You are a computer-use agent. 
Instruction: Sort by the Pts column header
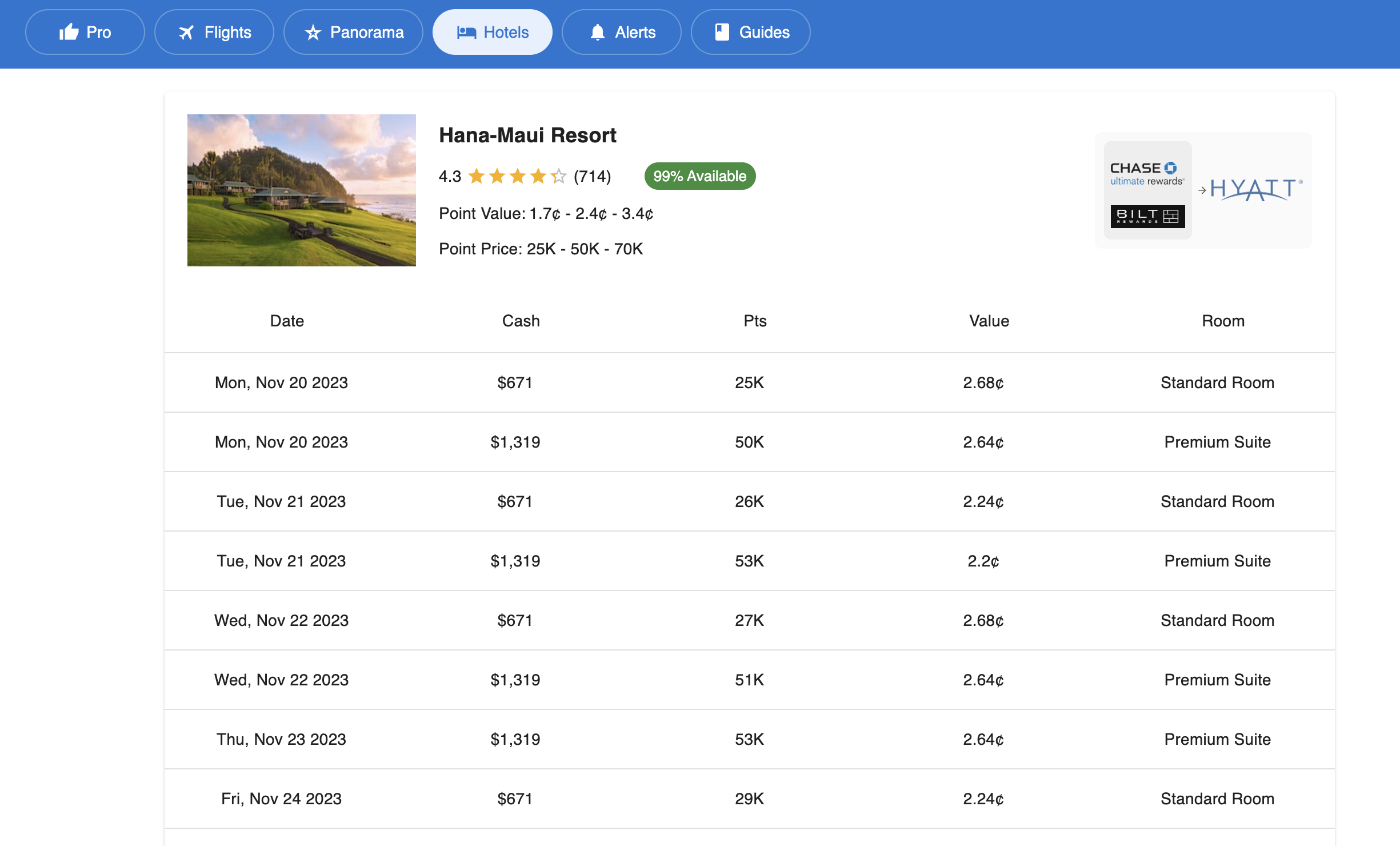click(754, 321)
